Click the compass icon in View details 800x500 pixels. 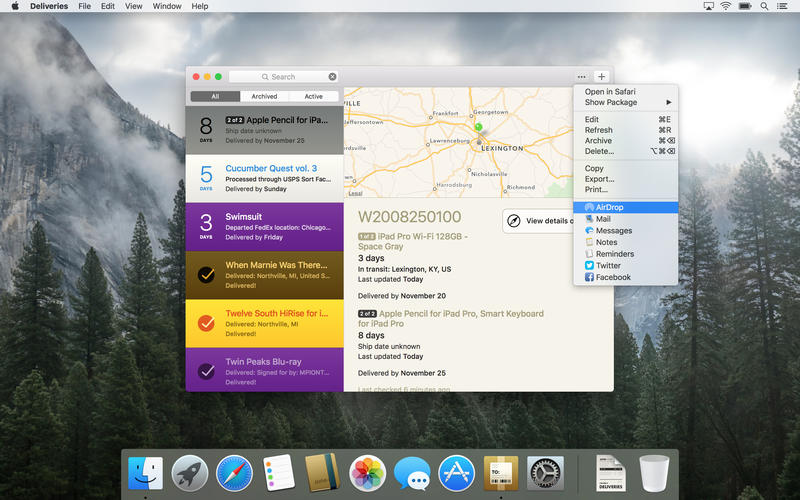(514, 221)
